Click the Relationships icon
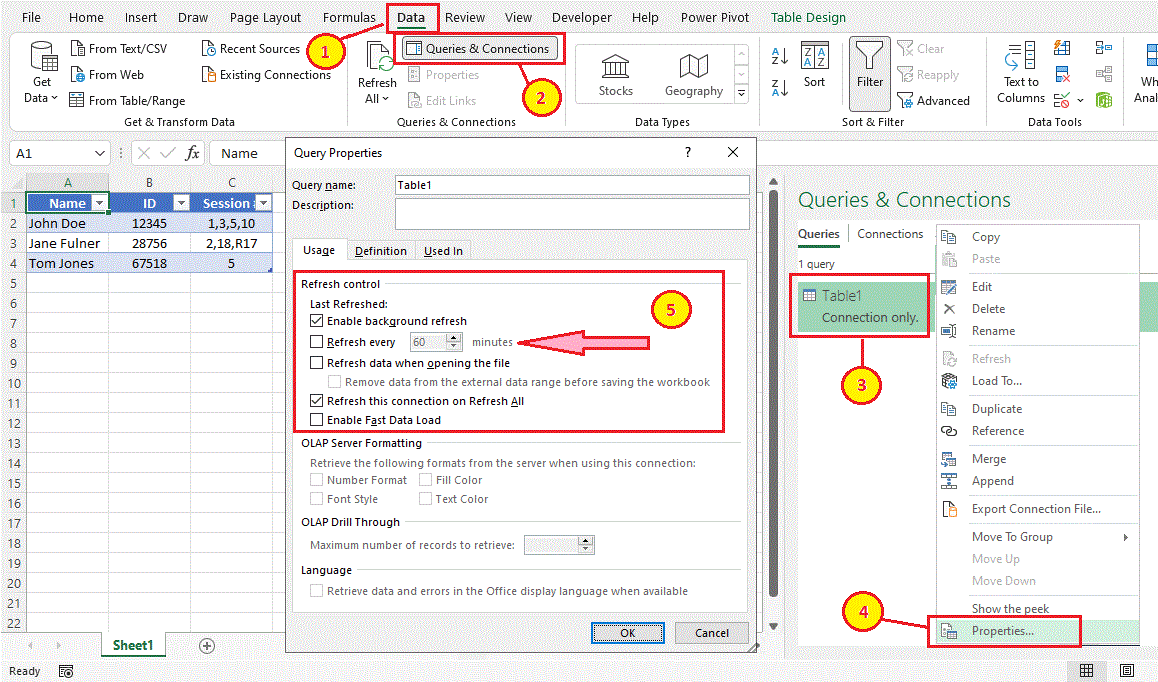Viewport: 1158px width, 682px height. 1104,75
